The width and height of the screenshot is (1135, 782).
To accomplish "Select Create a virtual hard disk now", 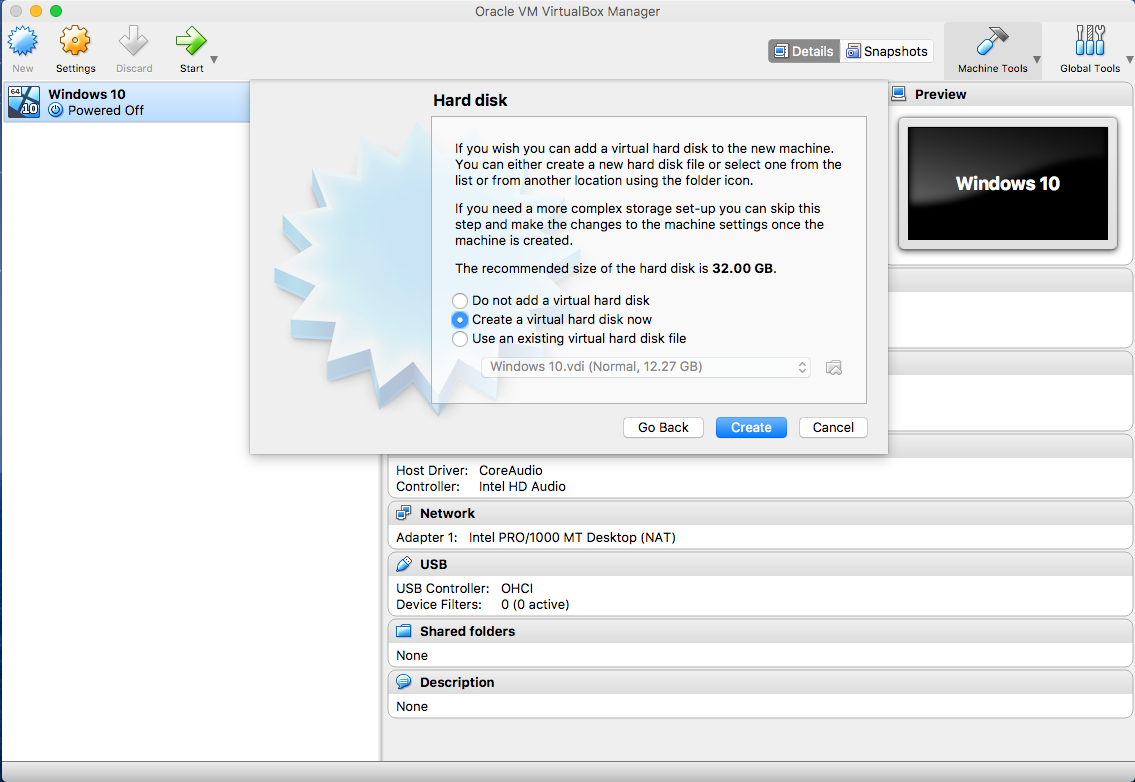I will [x=460, y=319].
